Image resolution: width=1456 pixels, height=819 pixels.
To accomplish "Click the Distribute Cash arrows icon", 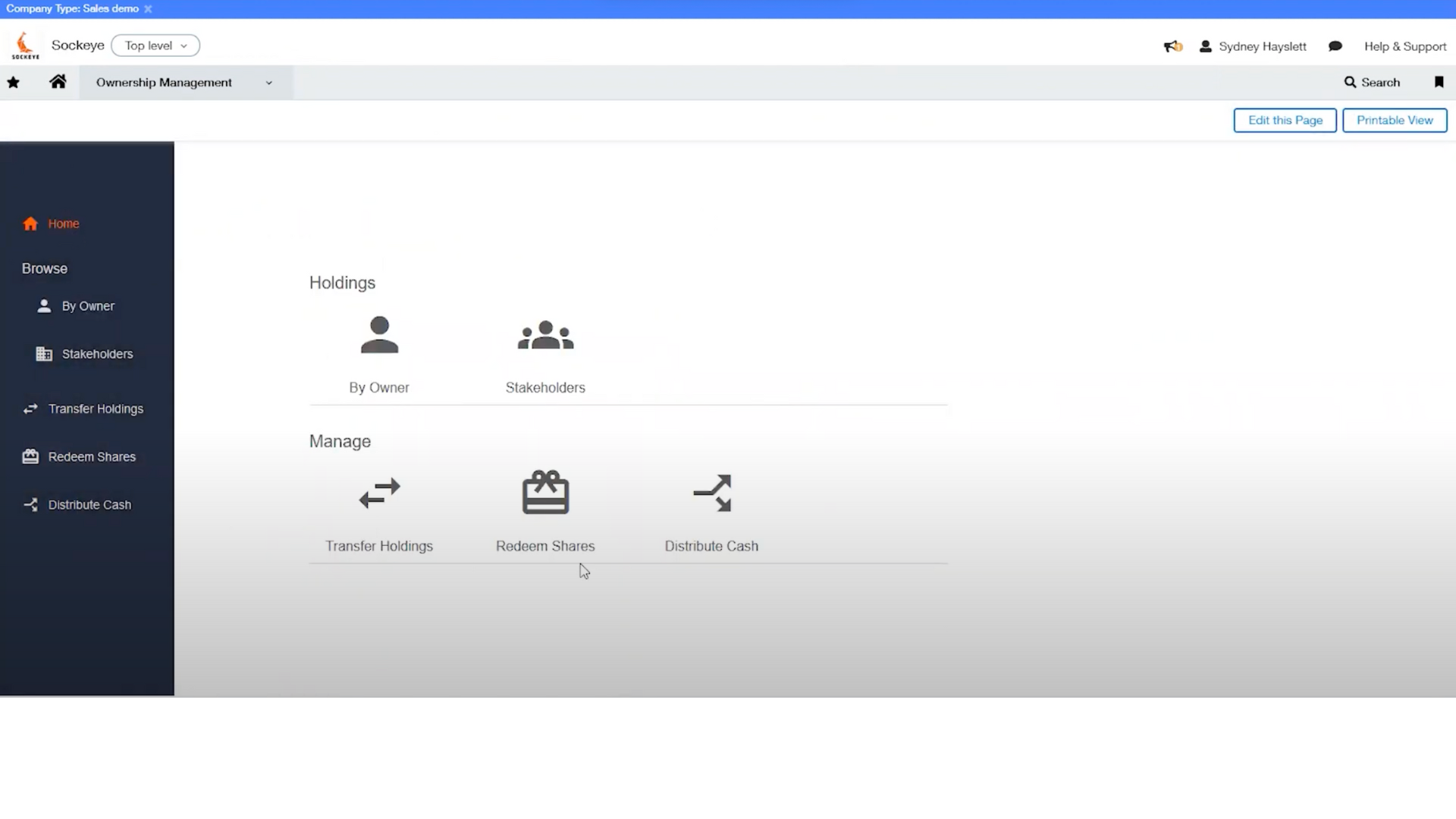I will pyautogui.click(x=712, y=492).
